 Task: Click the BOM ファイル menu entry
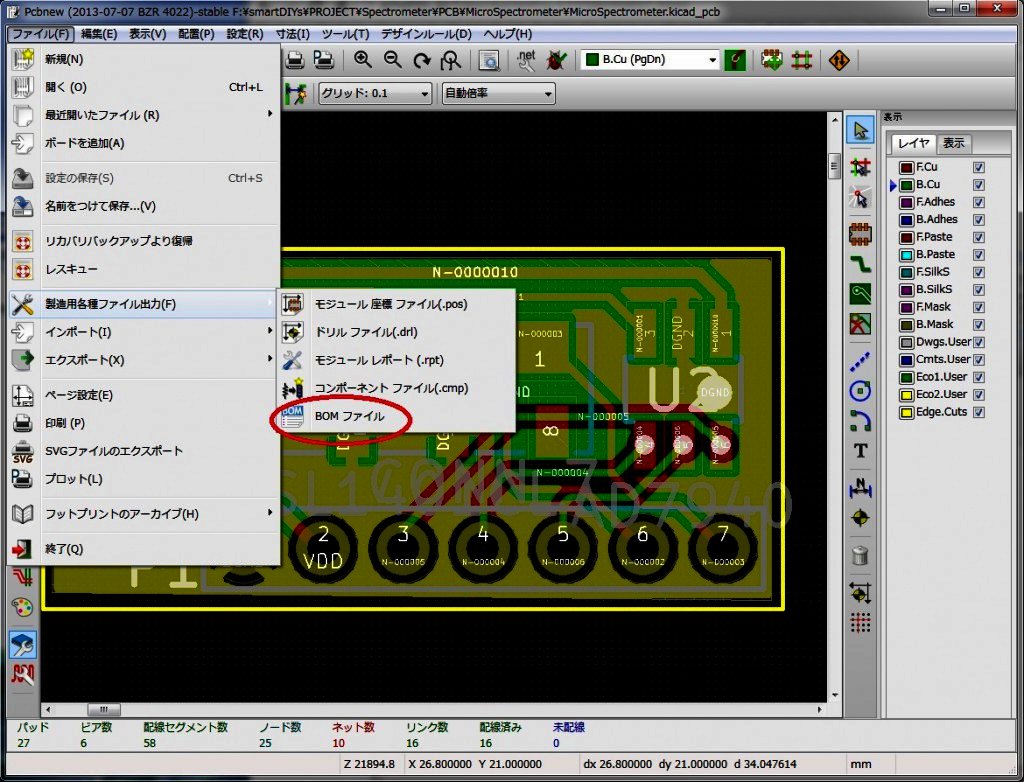pos(349,416)
